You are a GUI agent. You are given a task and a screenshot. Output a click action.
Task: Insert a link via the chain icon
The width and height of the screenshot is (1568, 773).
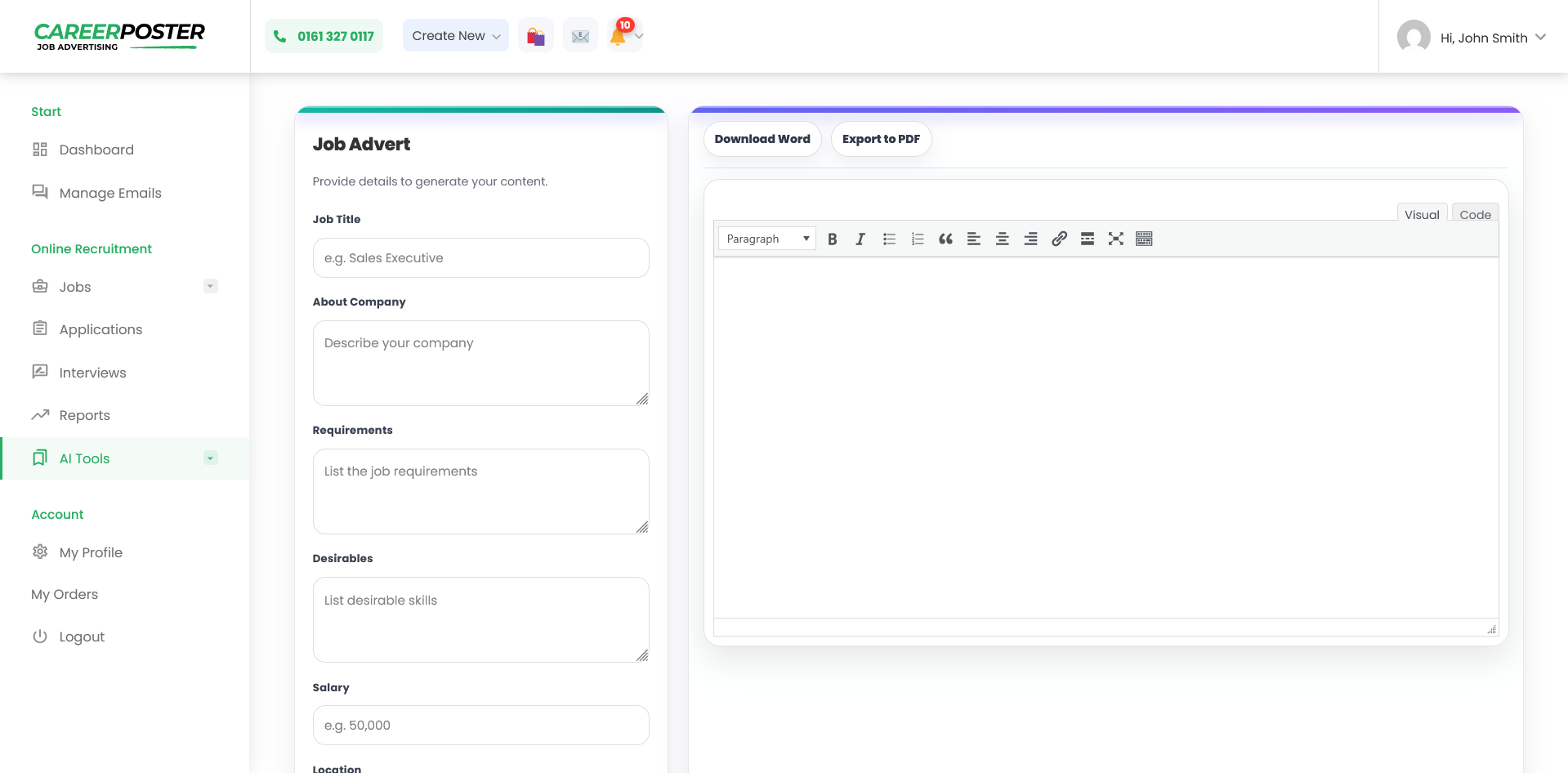click(1059, 239)
